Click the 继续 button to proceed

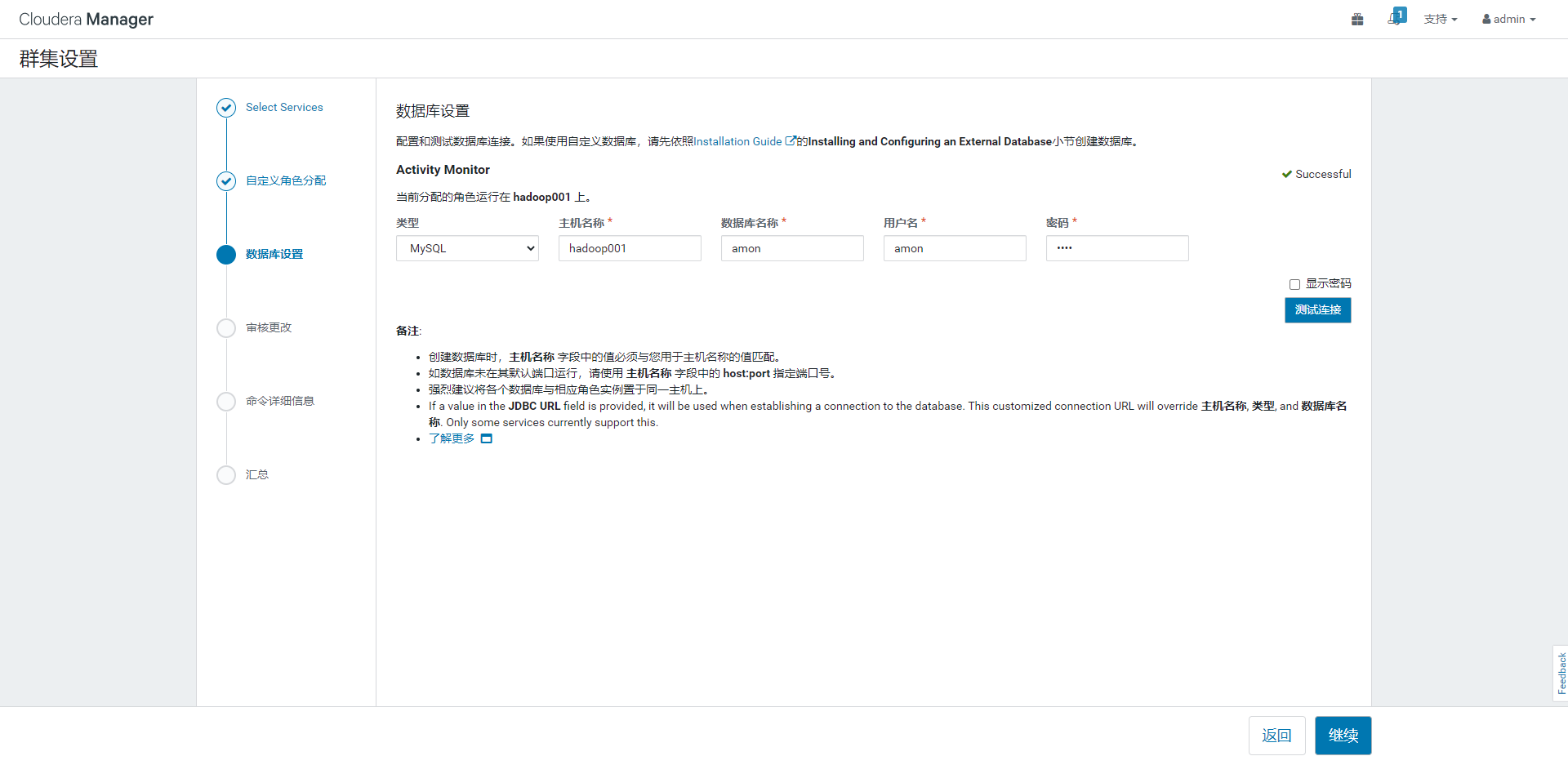pos(1343,736)
